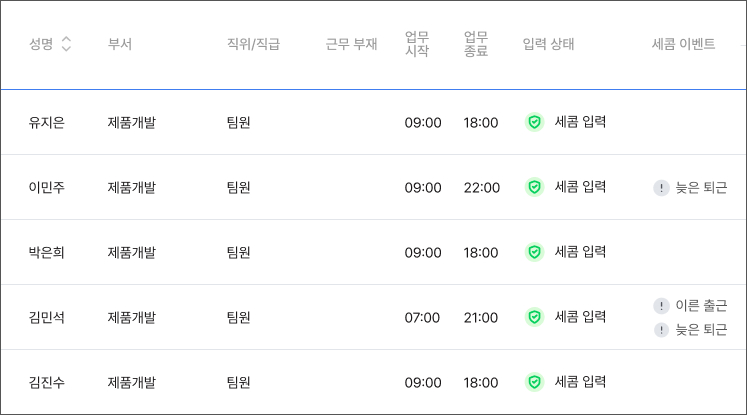Open employee name 유지은
747x415 pixels.
pyautogui.click(x=47, y=122)
